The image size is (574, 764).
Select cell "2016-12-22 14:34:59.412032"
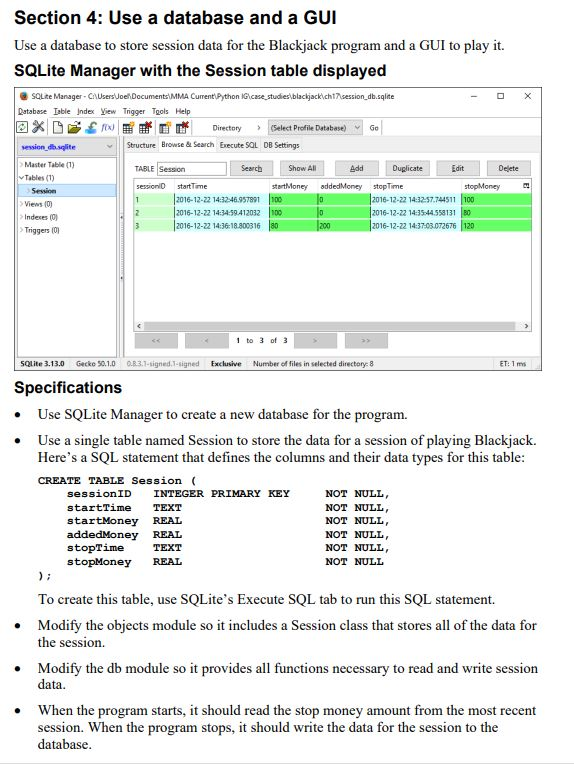[222, 212]
